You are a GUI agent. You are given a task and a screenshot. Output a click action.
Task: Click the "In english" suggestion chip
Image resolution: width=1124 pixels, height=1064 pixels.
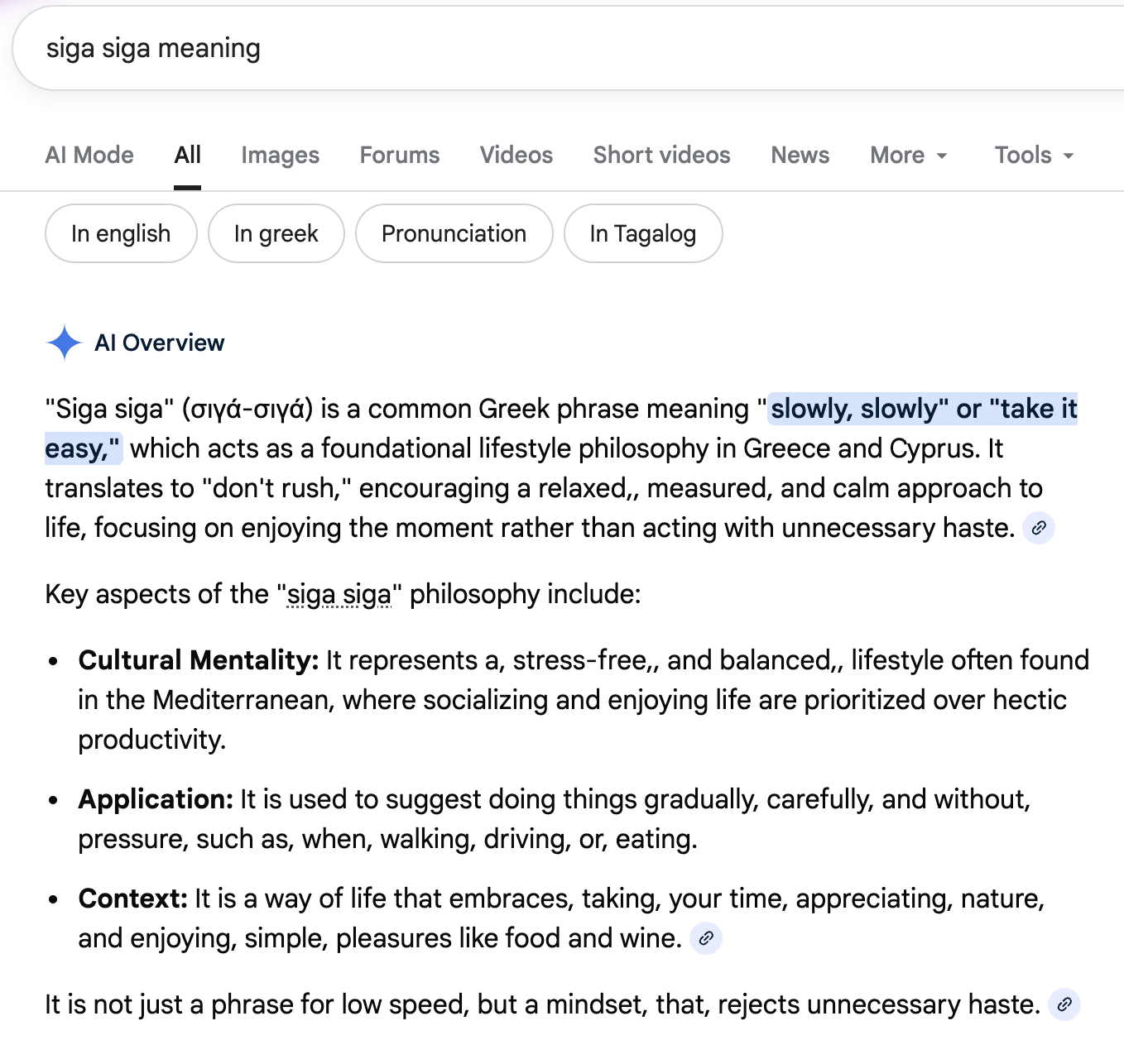[121, 234]
